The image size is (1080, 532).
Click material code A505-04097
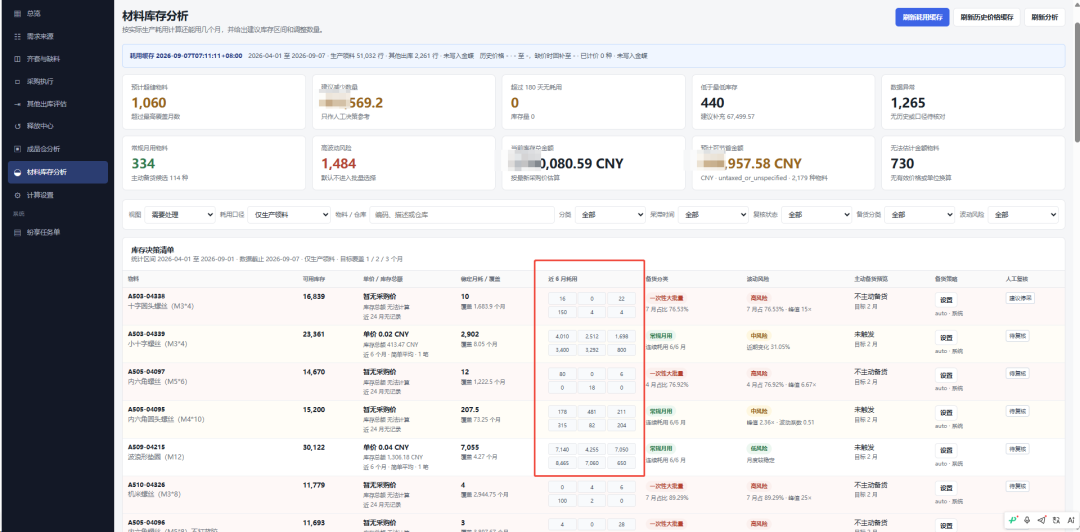coord(146,371)
